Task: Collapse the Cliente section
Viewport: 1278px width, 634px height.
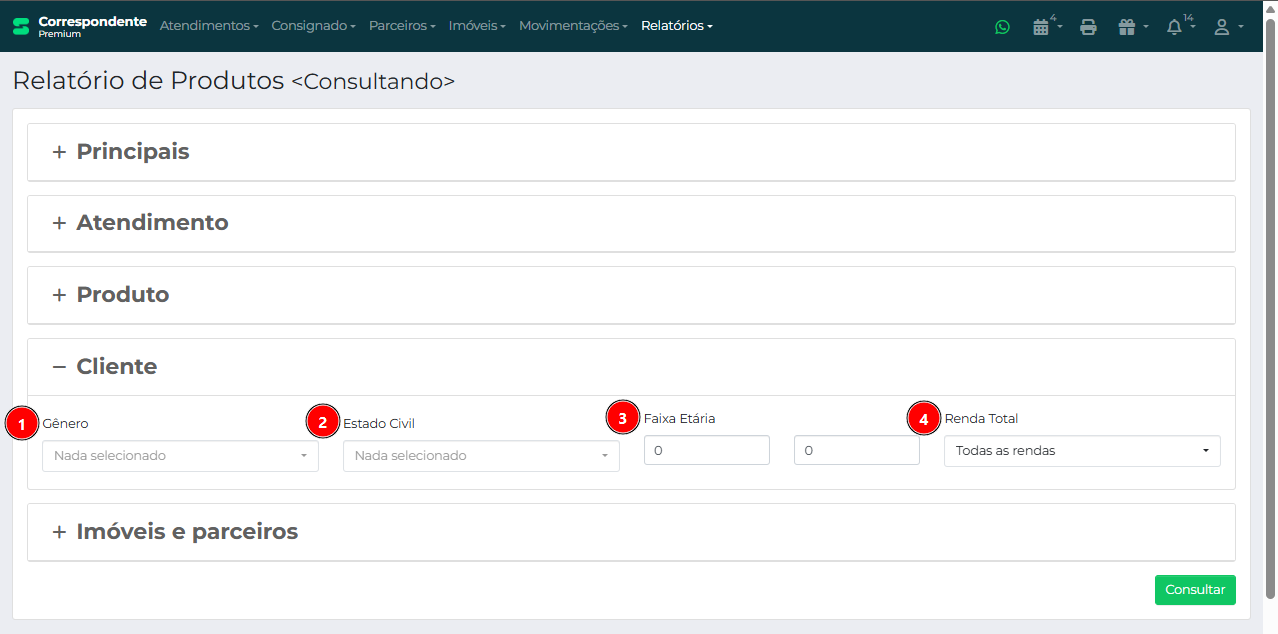Action: click(x=116, y=367)
